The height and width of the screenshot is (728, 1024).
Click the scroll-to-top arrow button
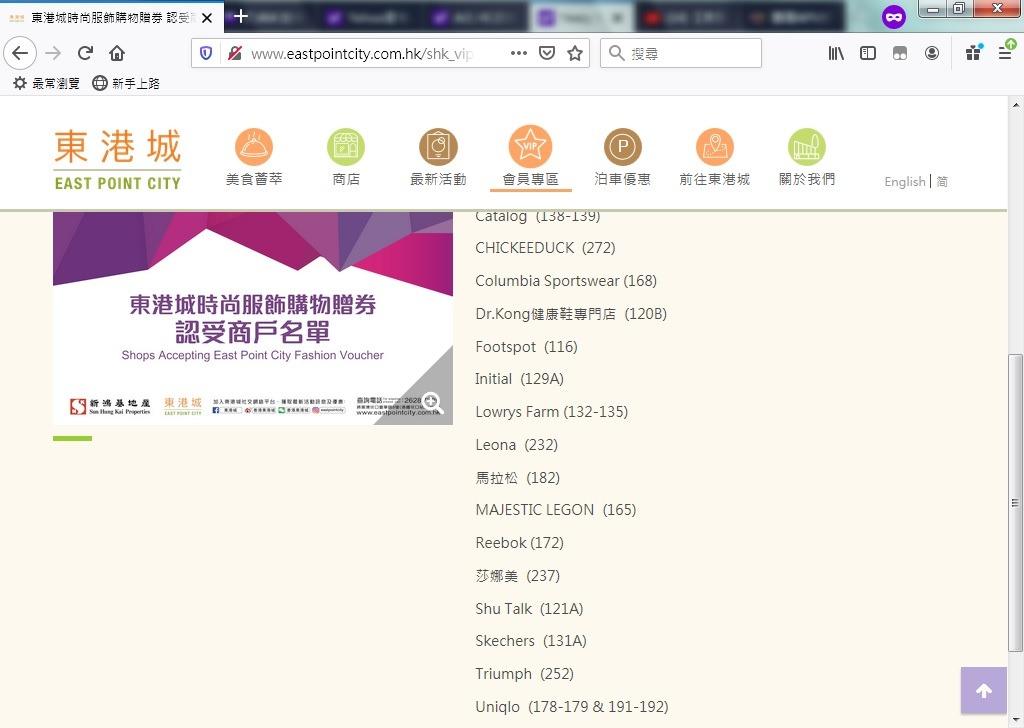984,690
